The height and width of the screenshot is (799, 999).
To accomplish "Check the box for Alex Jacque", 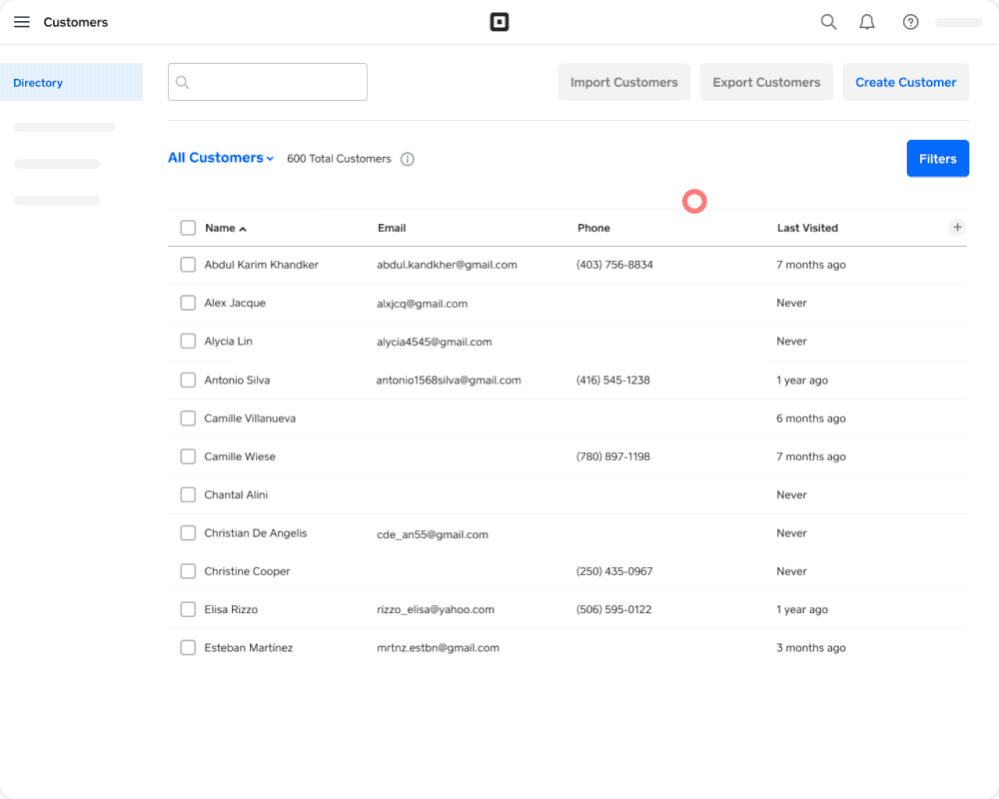I will pyautogui.click(x=188, y=303).
